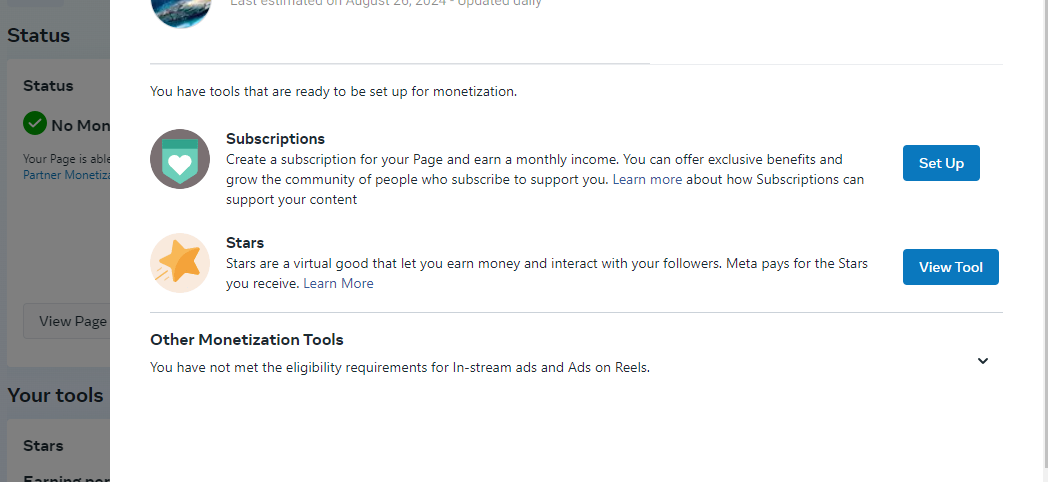
Task: Click the View Page button in background
Action: (67, 321)
